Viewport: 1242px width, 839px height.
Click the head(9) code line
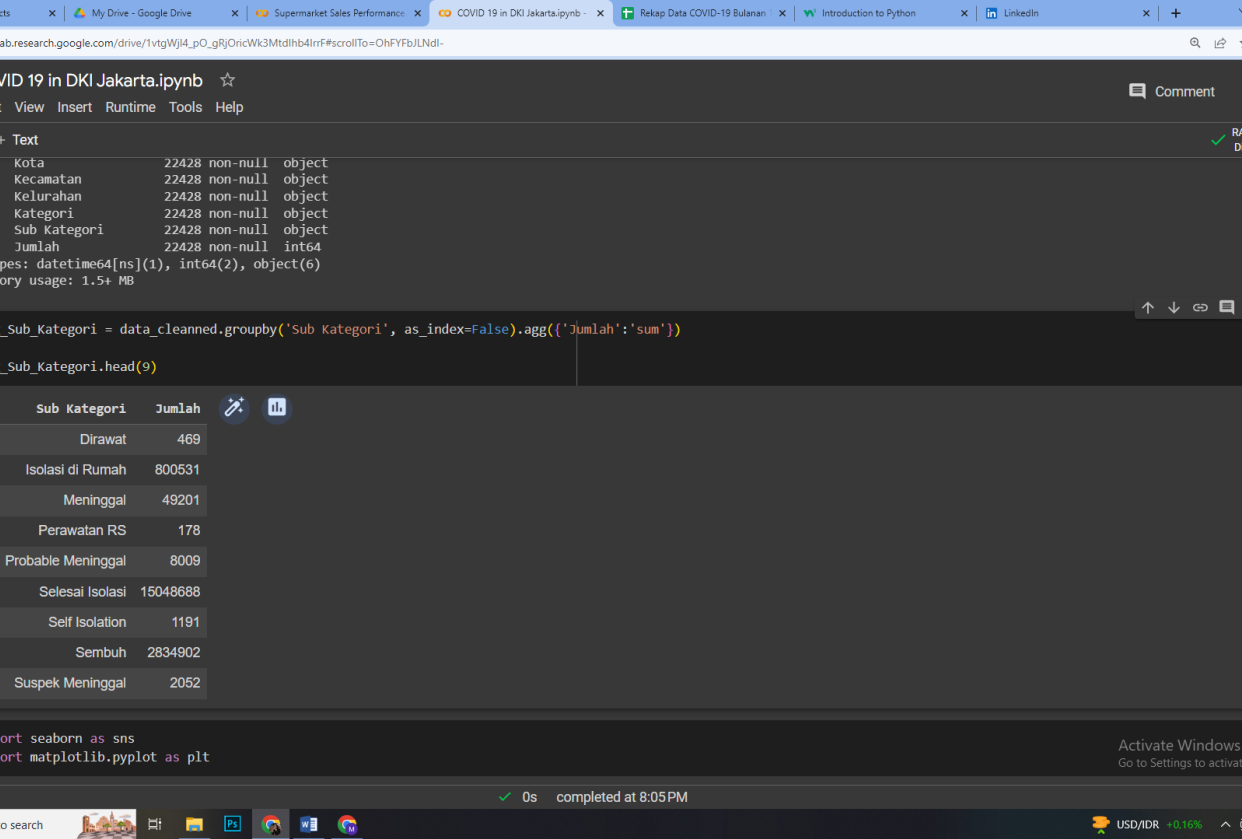(x=78, y=367)
